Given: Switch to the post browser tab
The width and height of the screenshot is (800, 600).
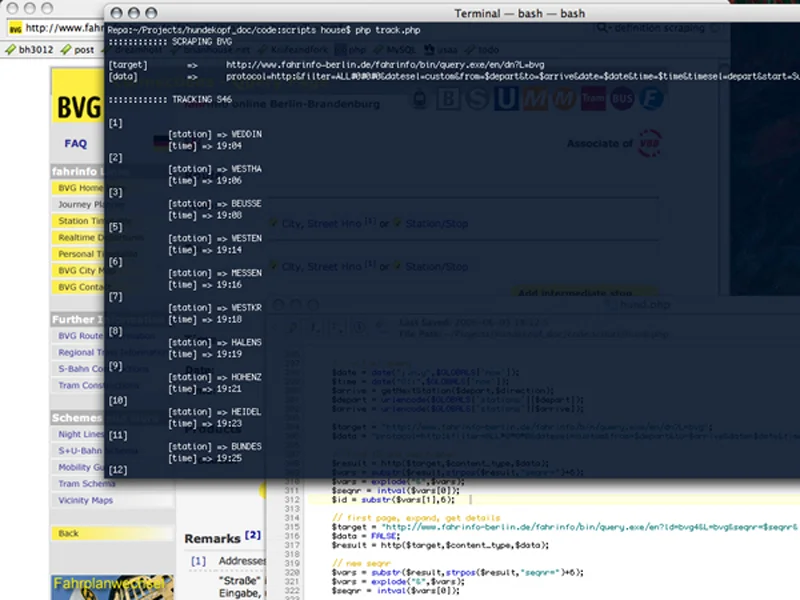Looking at the screenshot, I should click(x=82, y=48).
